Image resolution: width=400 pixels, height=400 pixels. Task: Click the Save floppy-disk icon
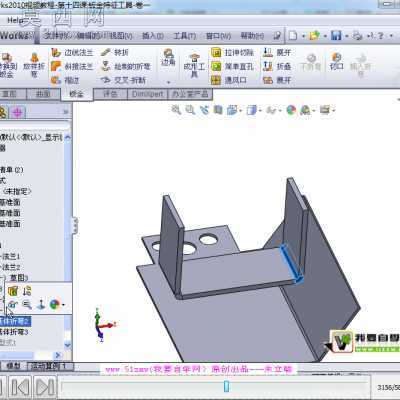point(336,36)
